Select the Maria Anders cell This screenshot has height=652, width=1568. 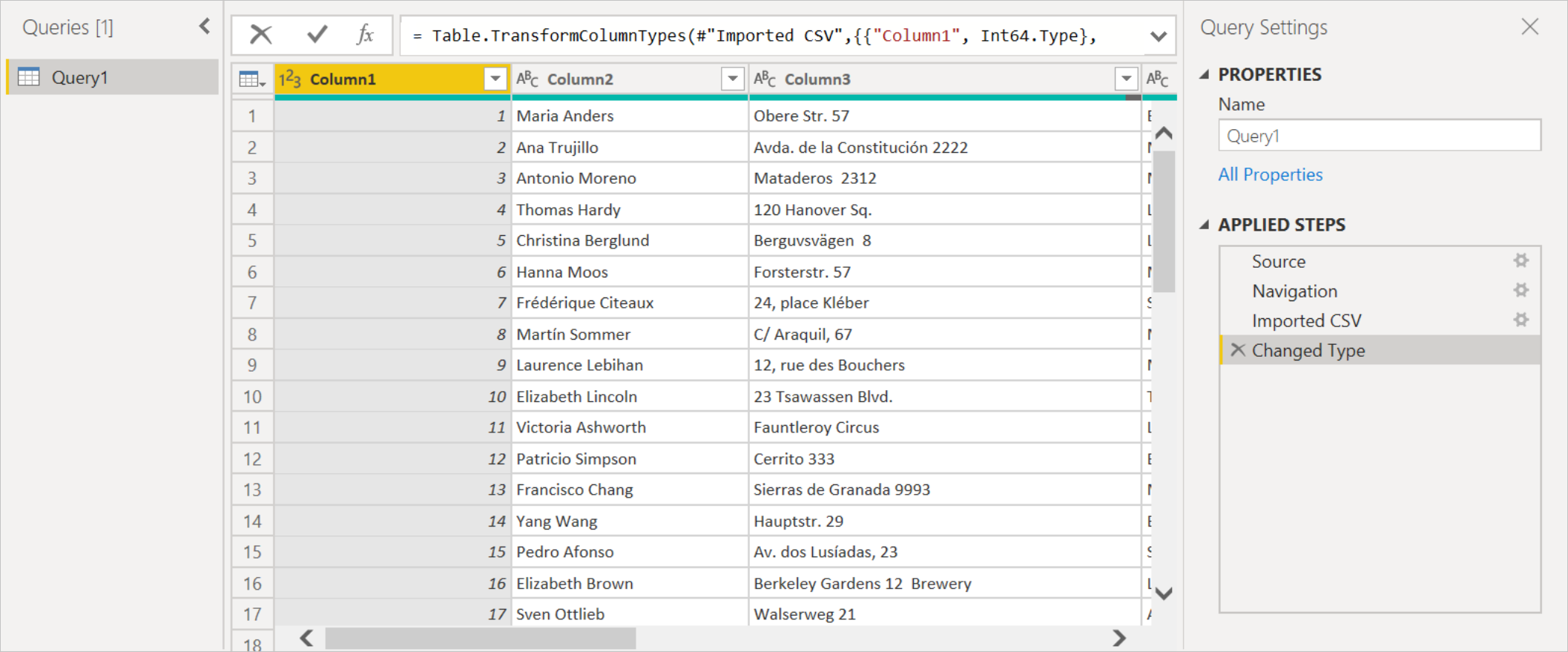[x=630, y=116]
